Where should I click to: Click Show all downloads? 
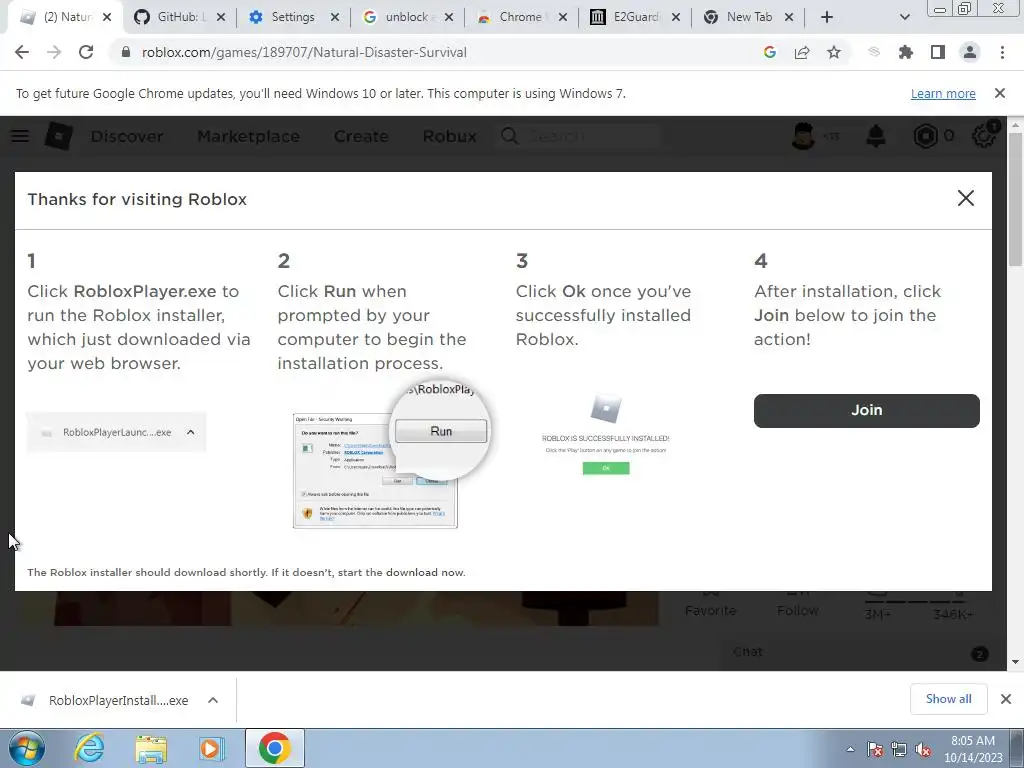948,699
